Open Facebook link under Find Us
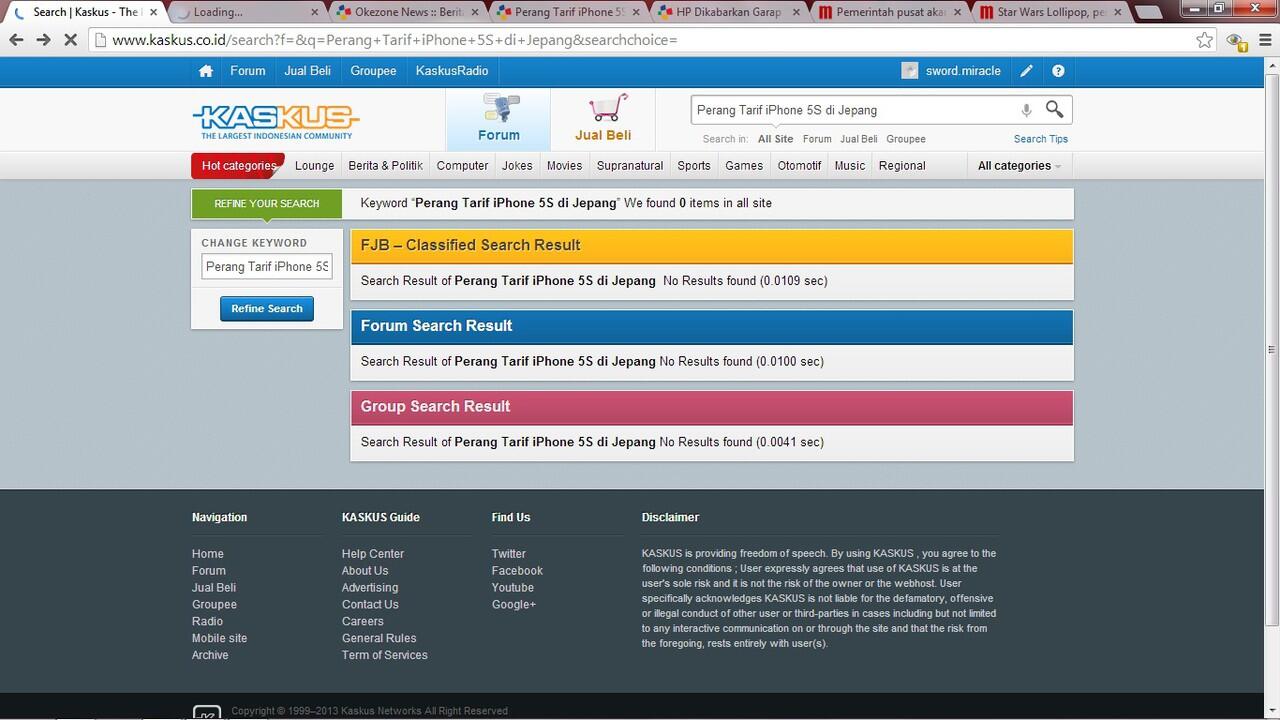1280x720 pixels. point(517,571)
